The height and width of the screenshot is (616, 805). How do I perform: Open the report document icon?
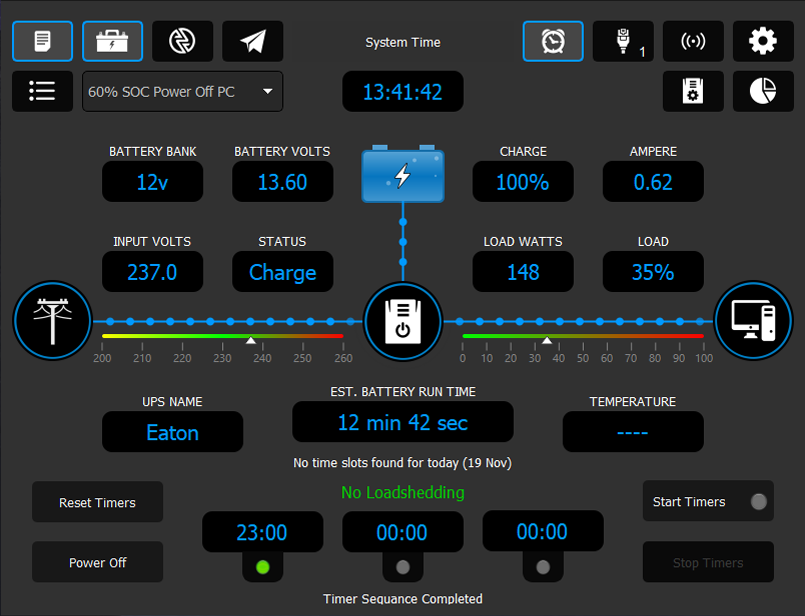693,91
